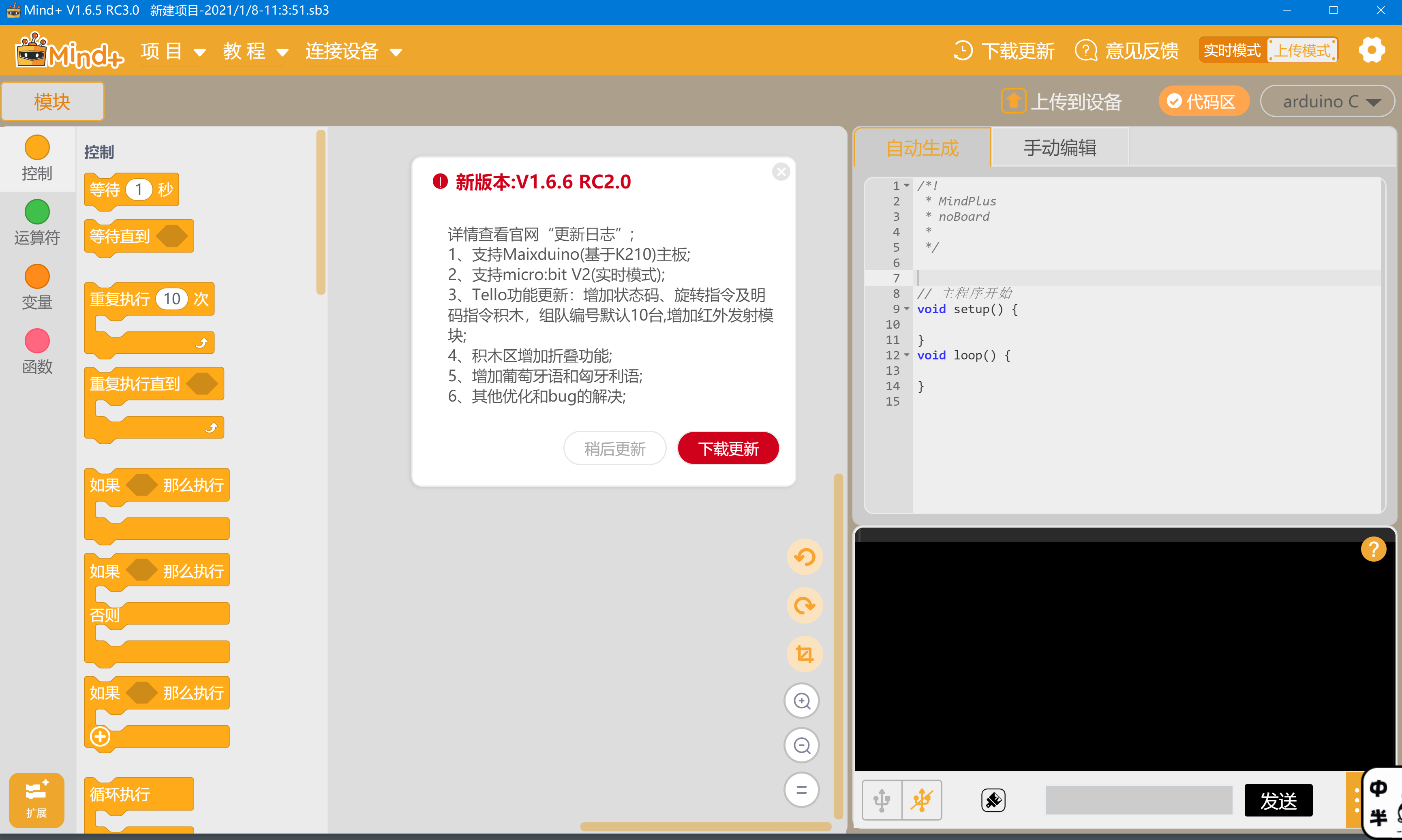Screen dimensions: 1402x840
Task: Open the 项目 menu
Action: 173,51
